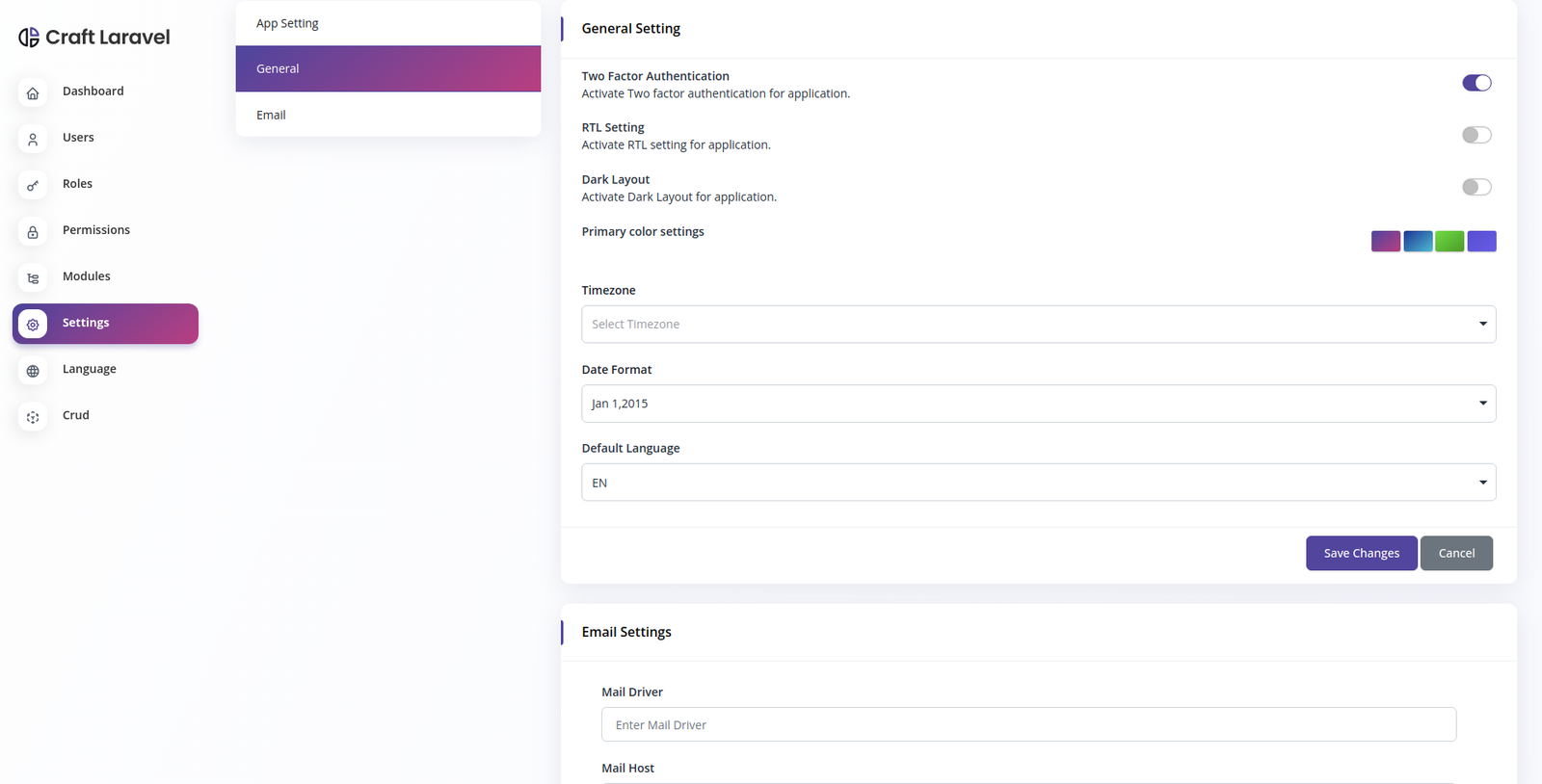This screenshot has width=1542, height=784.
Task: Expand the Date Format dropdown
Action: click(x=1038, y=404)
